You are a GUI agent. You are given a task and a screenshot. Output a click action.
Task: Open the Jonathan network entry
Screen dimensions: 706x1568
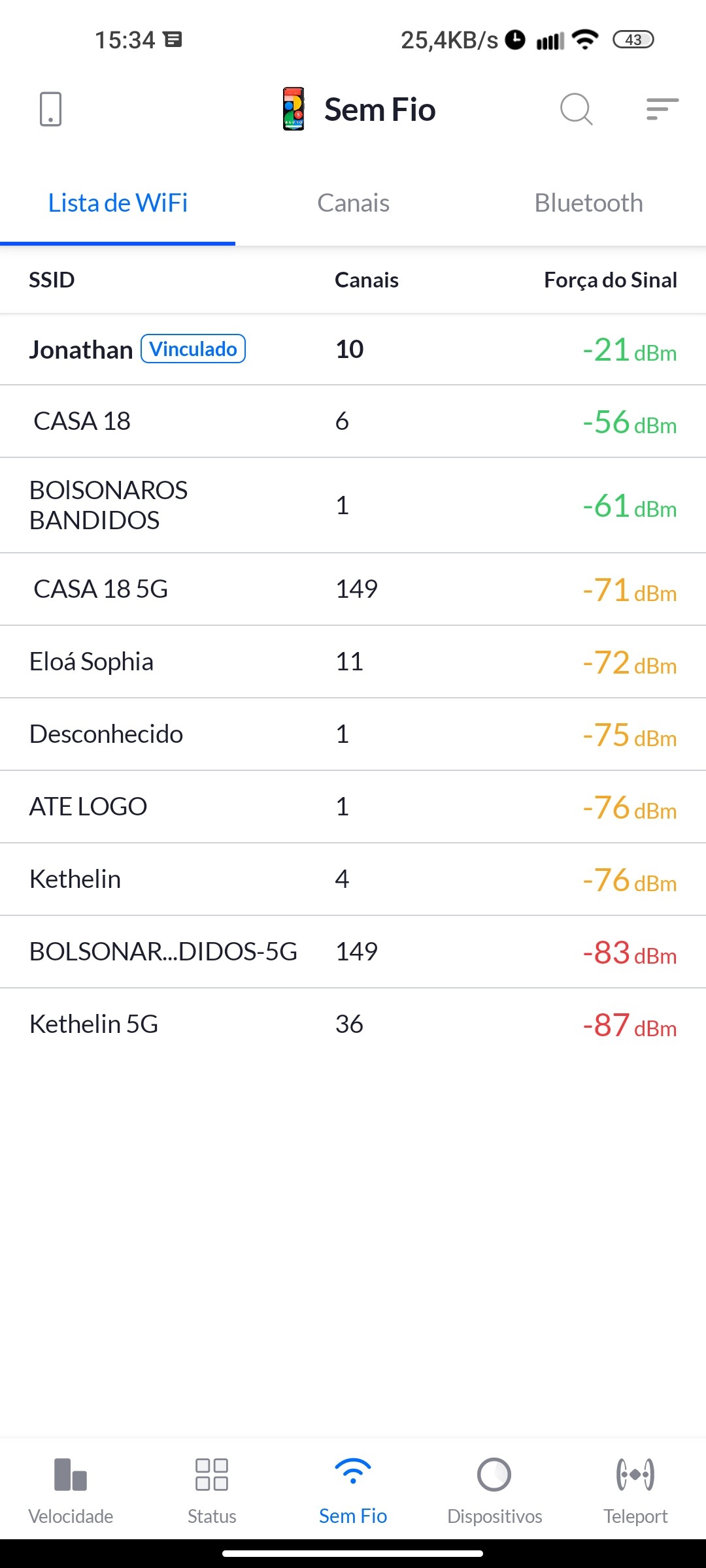81,350
